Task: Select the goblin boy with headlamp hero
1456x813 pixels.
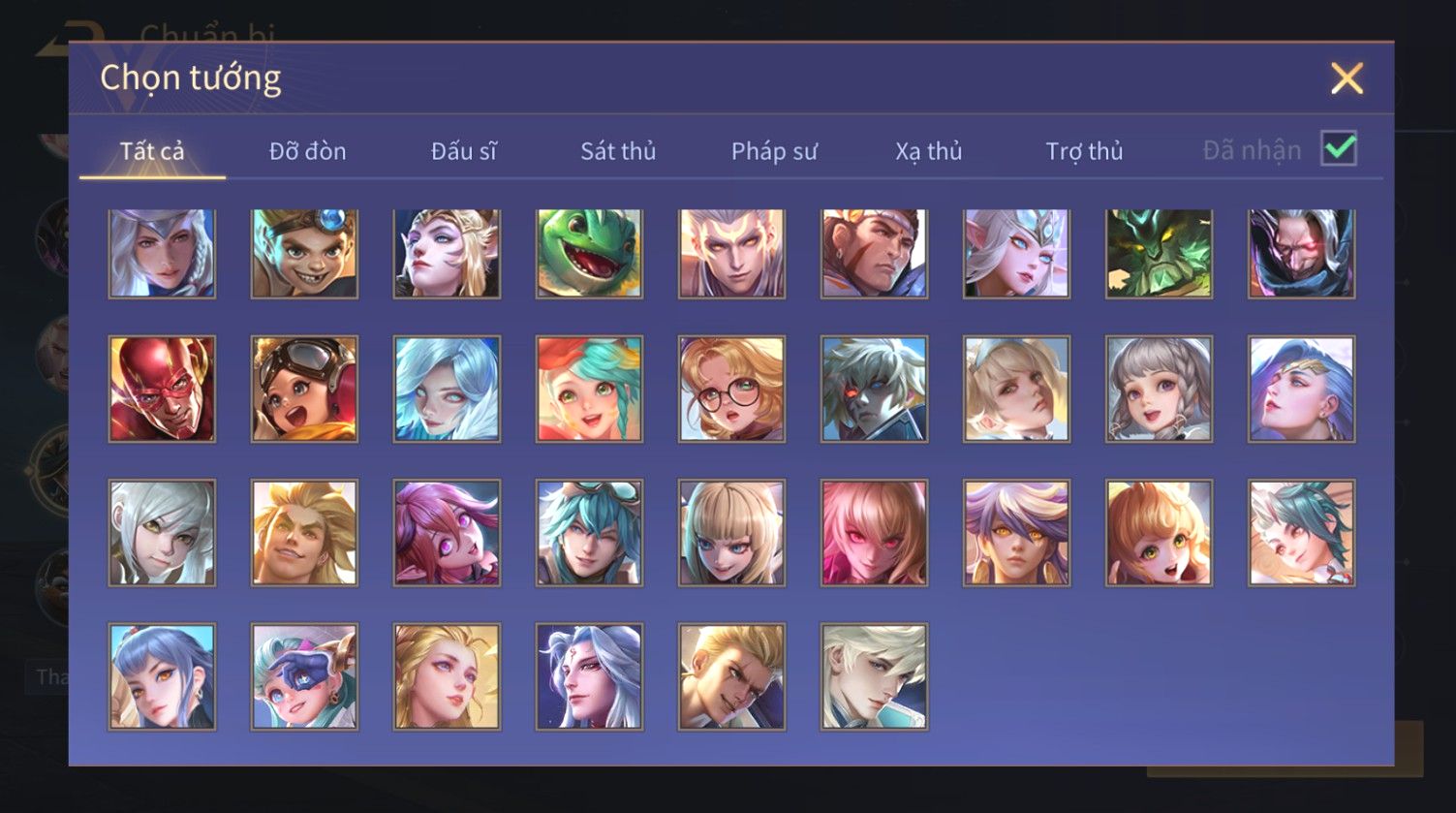Action: pyautogui.click(x=304, y=253)
